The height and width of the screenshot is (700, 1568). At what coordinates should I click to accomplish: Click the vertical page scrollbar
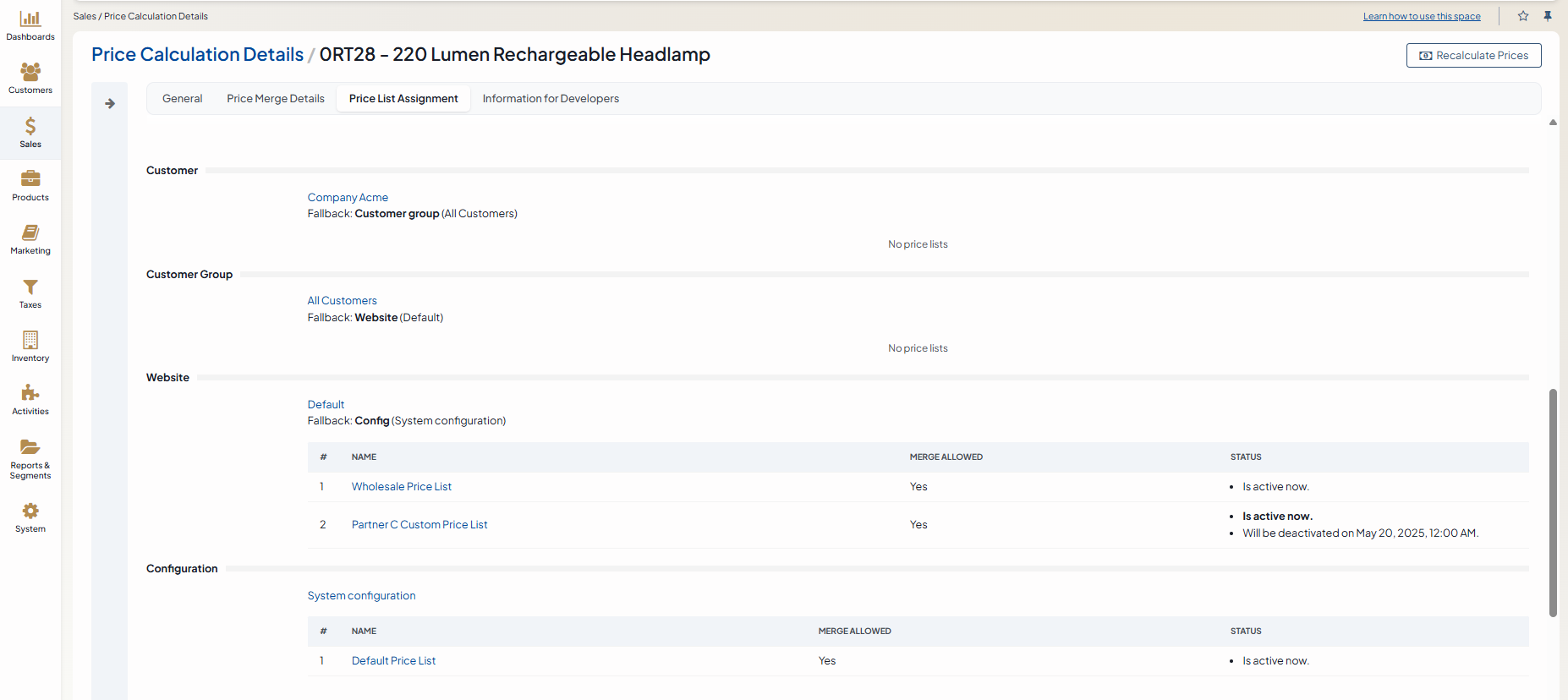pos(1553,502)
